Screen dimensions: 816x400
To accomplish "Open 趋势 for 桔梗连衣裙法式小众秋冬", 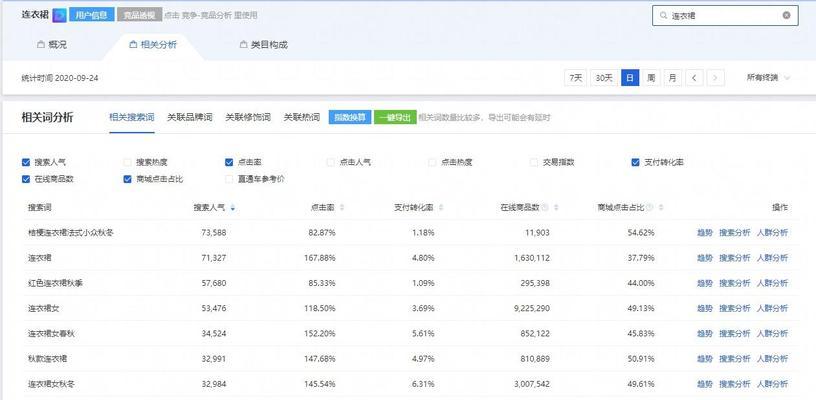I will pyautogui.click(x=705, y=233).
